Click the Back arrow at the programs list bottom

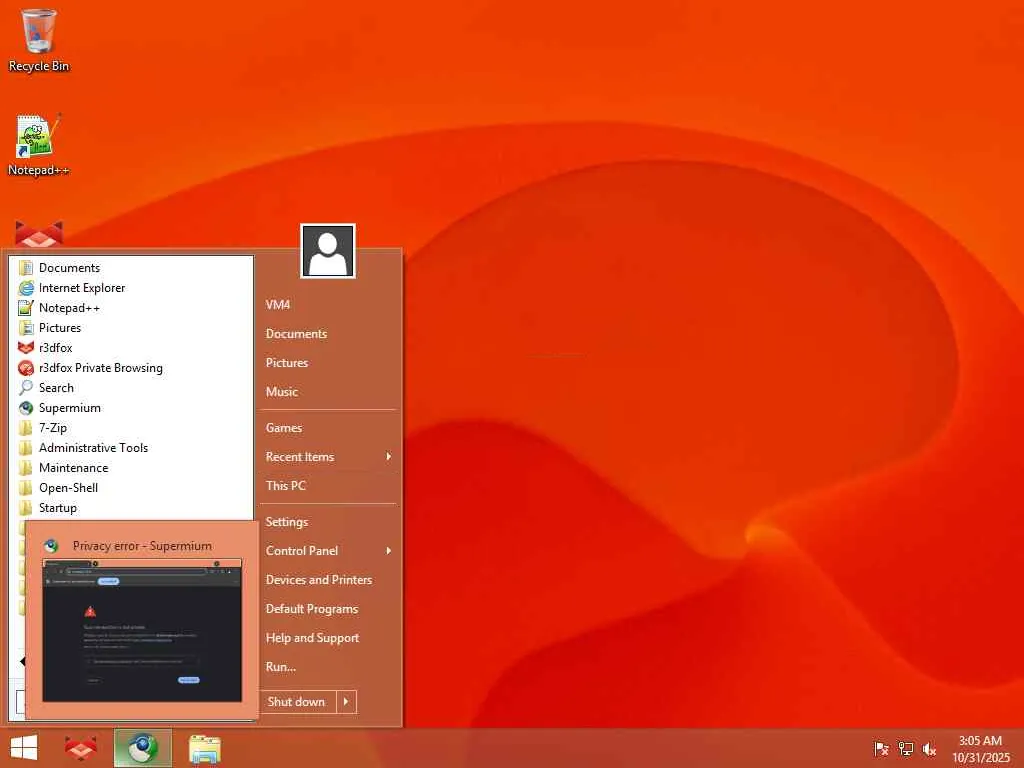(x=22, y=662)
